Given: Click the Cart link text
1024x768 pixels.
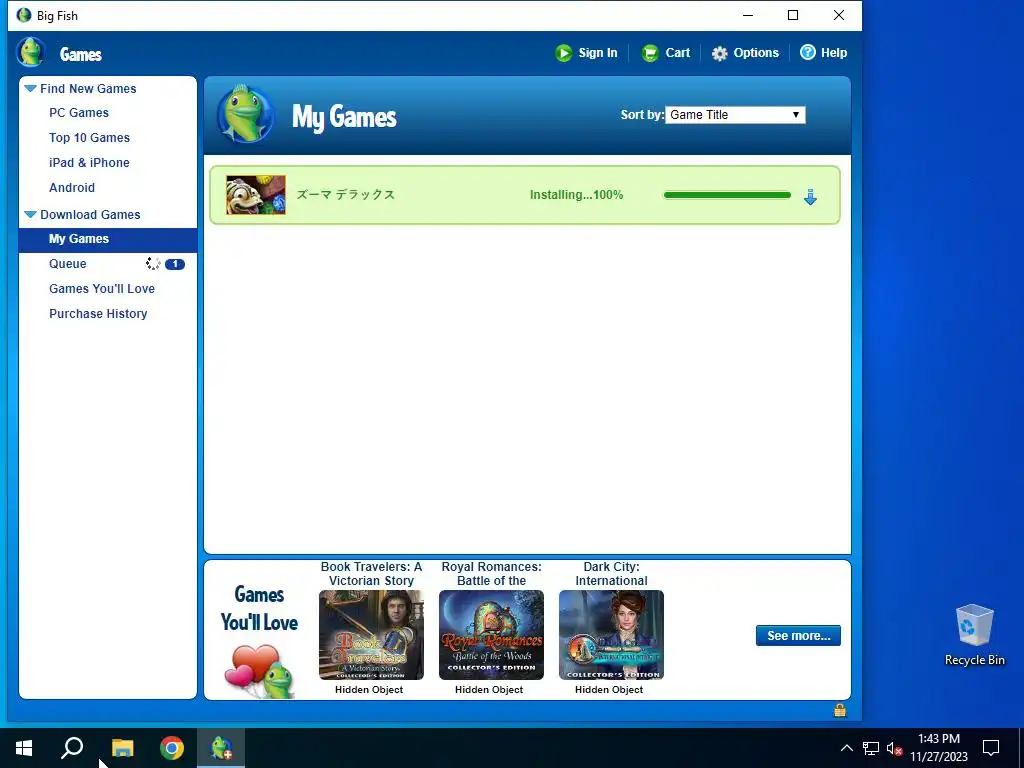Looking at the screenshot, I should tap(677, 53).
